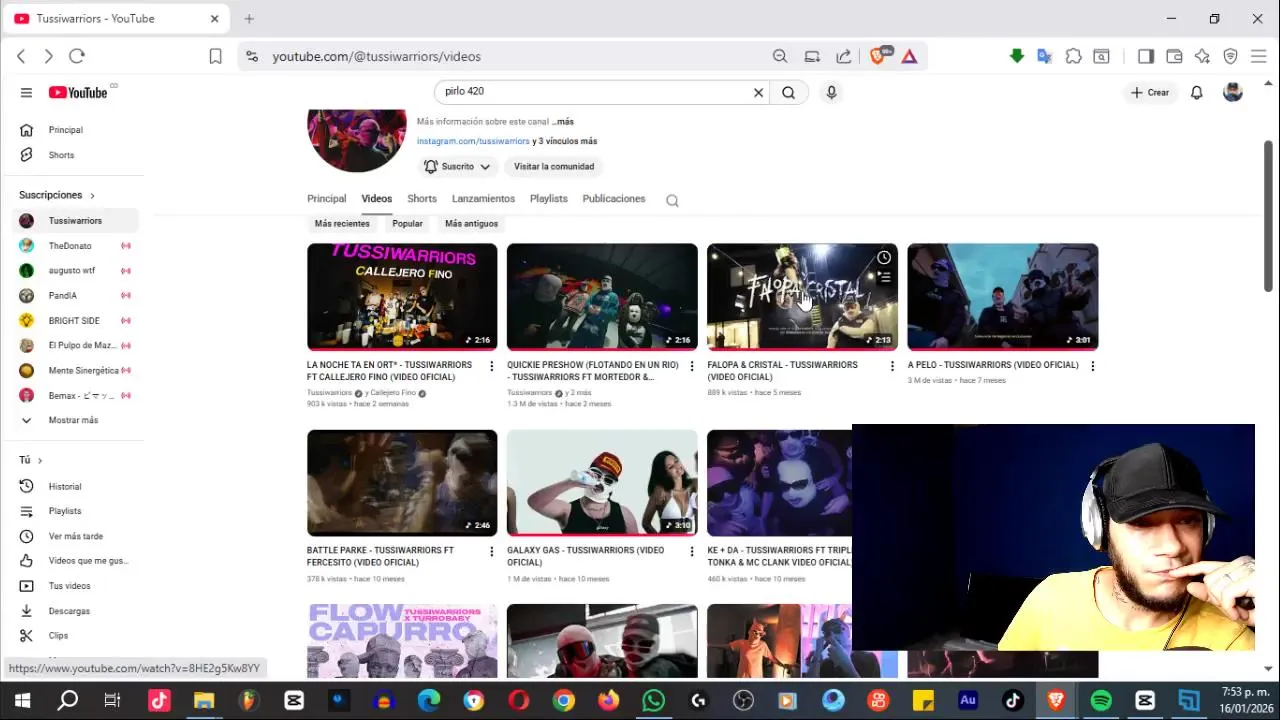The image size is (1280, 720).
Task: Expand Mostrar más subscriptions
Action: 72,420
